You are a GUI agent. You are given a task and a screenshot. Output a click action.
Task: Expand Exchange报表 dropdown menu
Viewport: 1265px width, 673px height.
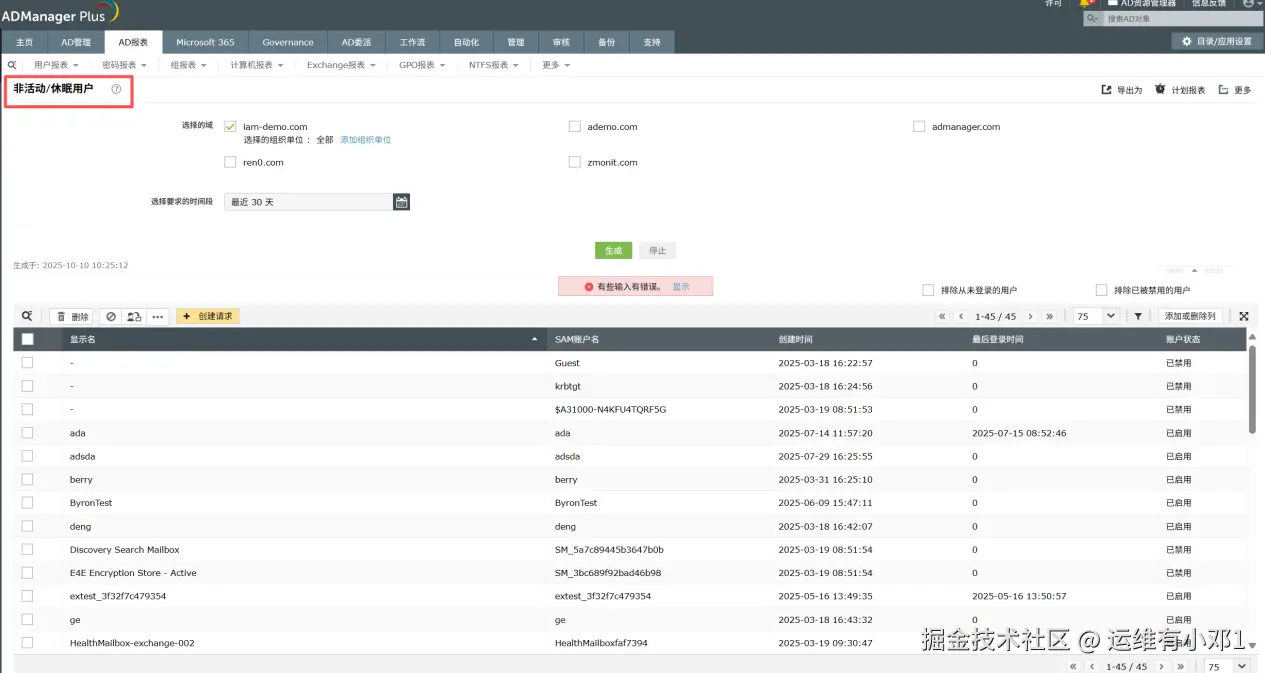coord(341,65)
